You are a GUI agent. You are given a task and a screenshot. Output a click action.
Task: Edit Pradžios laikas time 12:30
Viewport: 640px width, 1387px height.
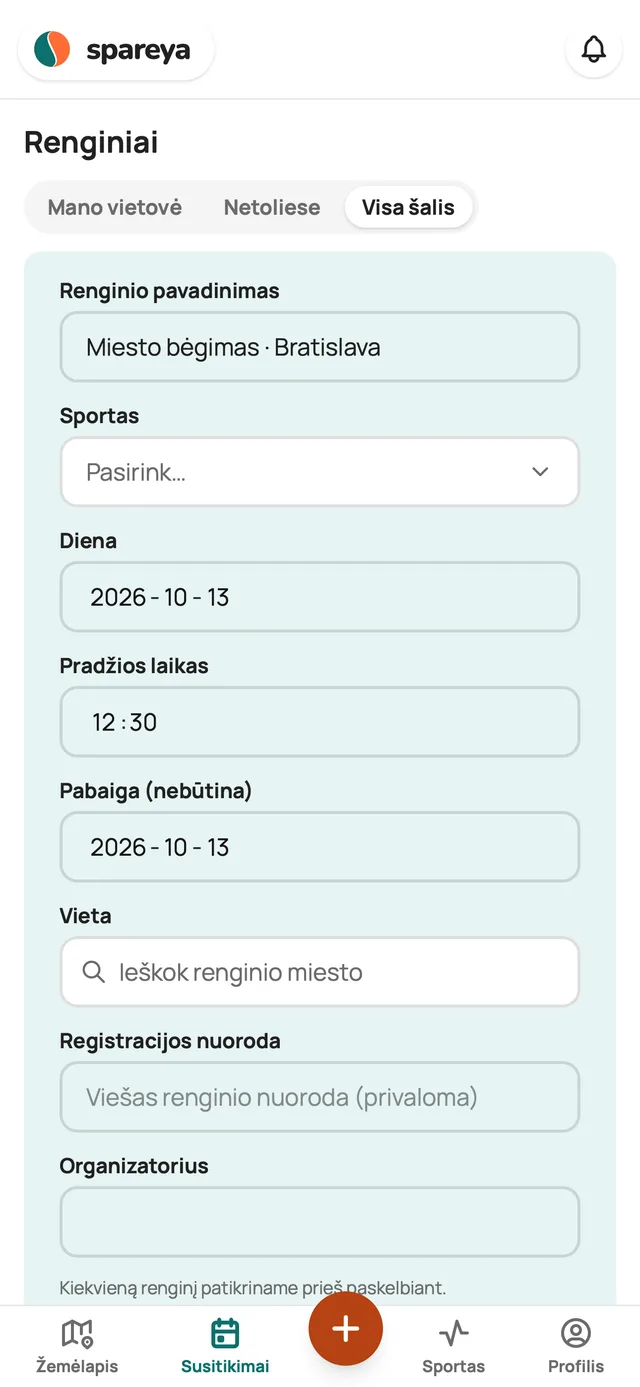click(320, 722)
